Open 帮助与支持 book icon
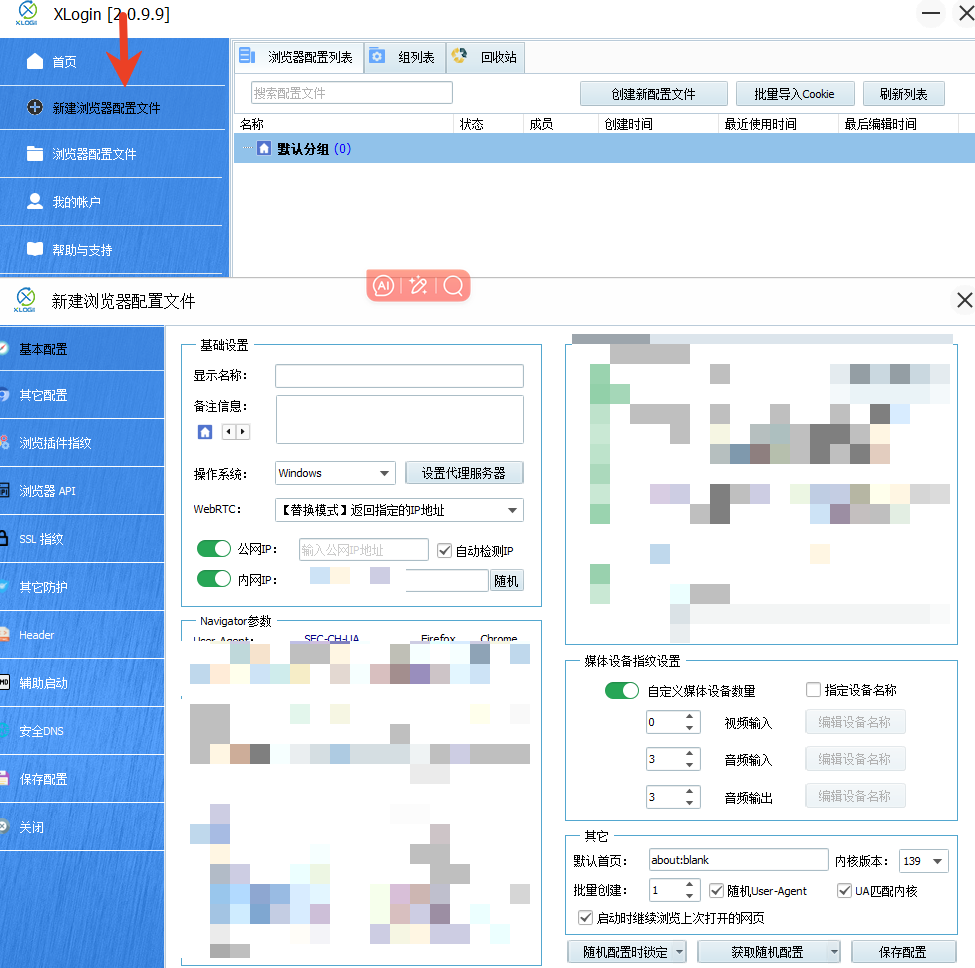The height and width of the screenshot is (968, 975). [x=35, y=249]
